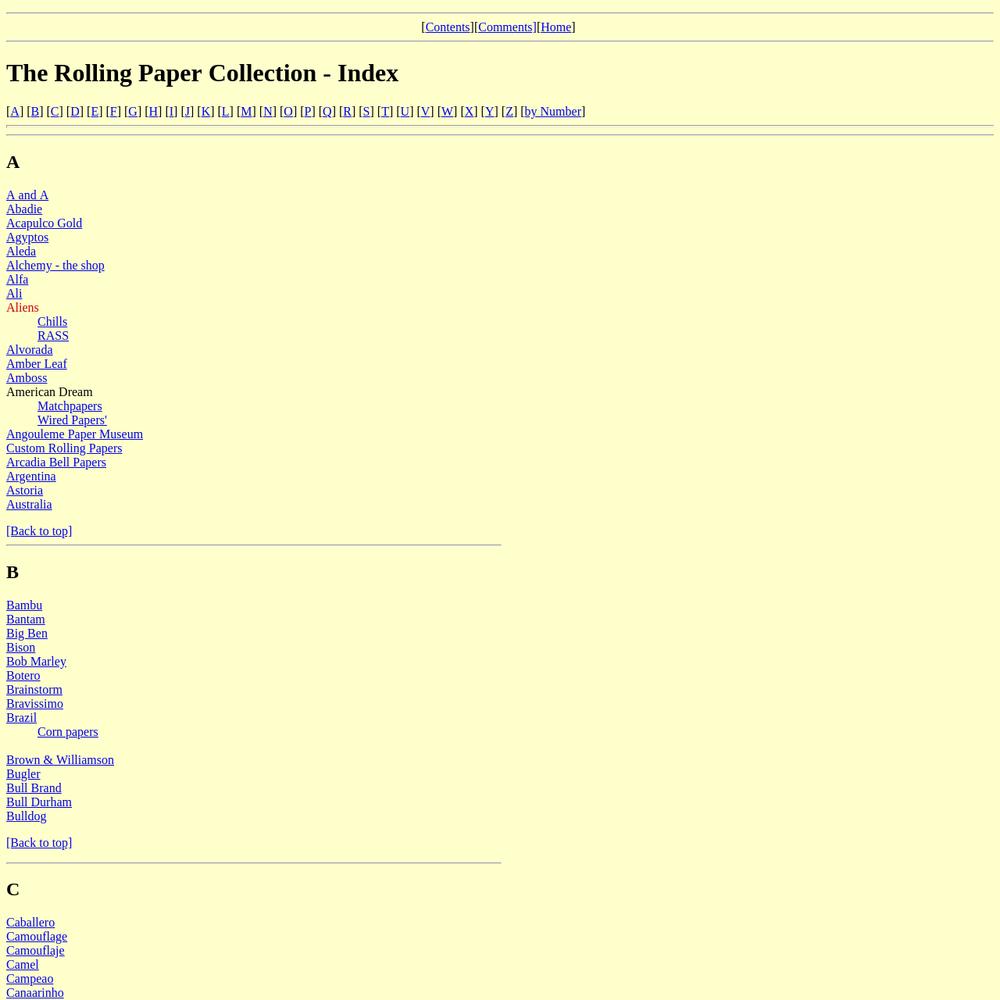Open the Contents link

point(447,27)
